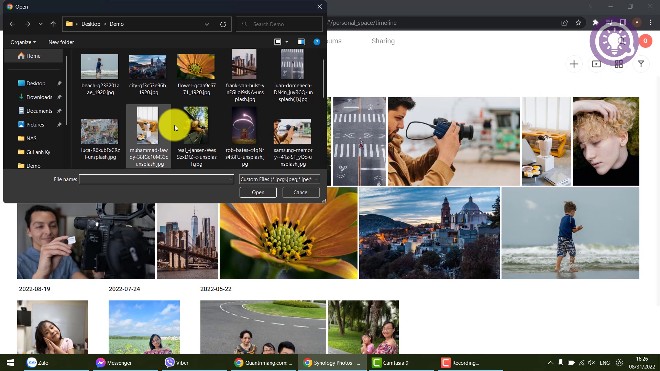Select the city at dusk image file
This screenshot has width=660, height=371.
[147, 74]
